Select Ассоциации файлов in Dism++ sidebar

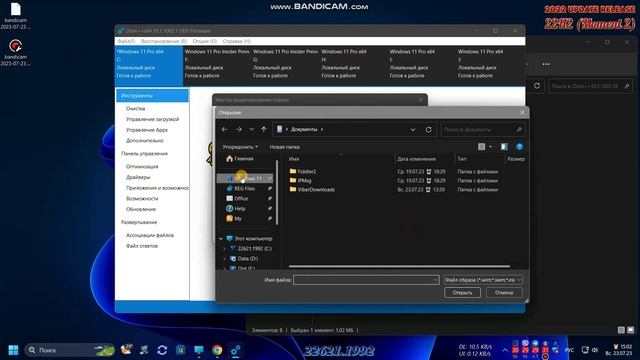tap(150, 235)
